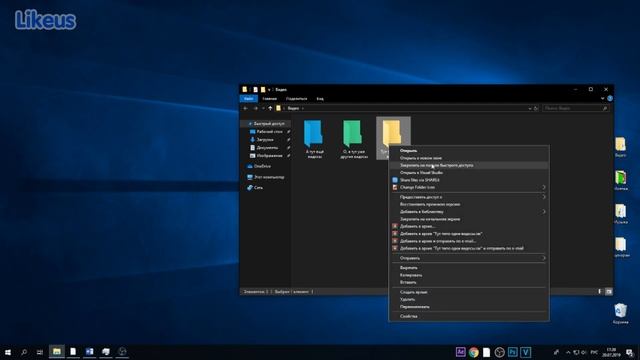The width and height of the screenshot is (640, 360).
Task: Choose Добавить в архив... in the context menu
Action: pyautogui.click(x=469, y=227)
